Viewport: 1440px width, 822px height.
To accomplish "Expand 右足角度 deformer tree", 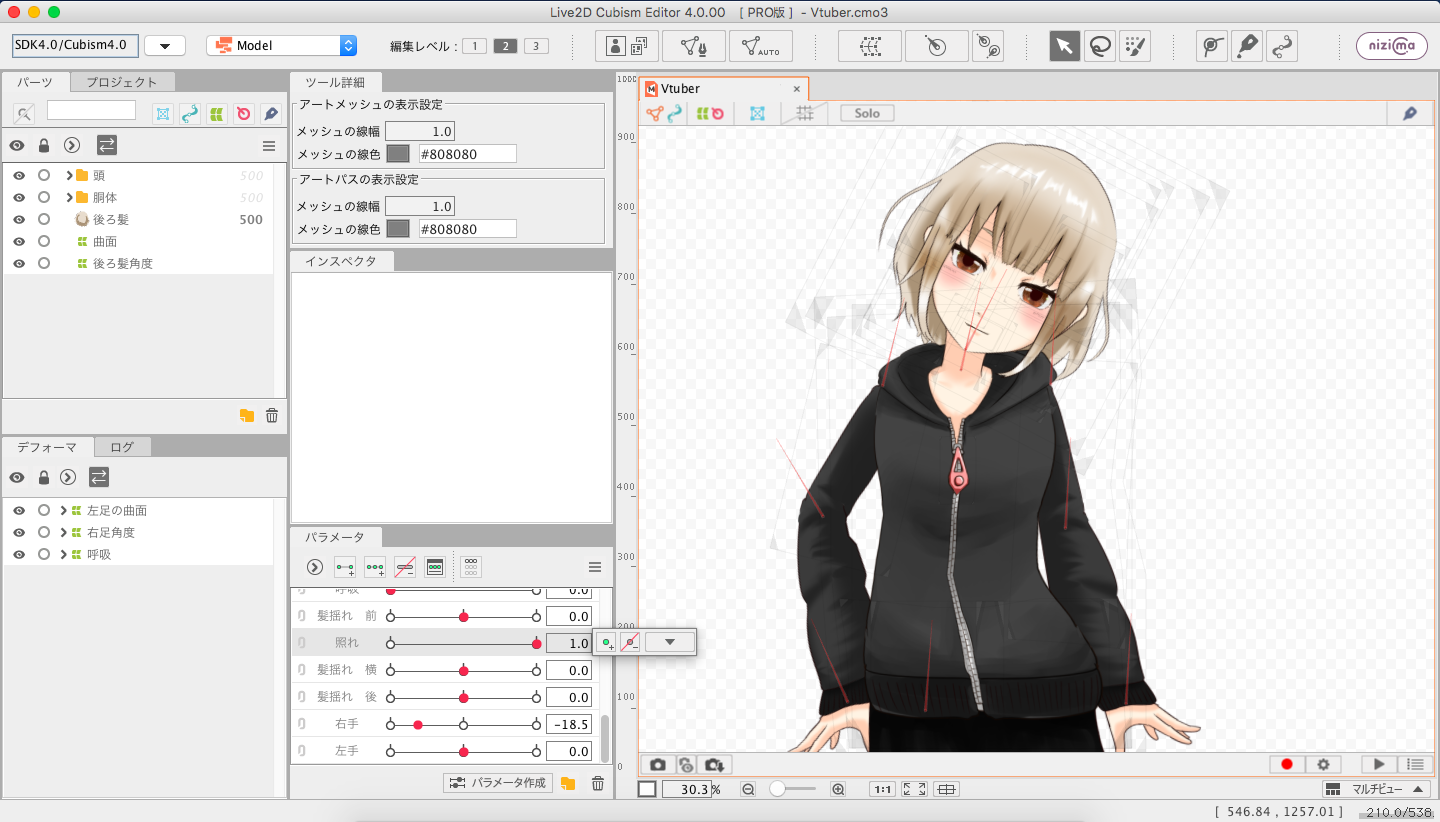I will point(63,532).
